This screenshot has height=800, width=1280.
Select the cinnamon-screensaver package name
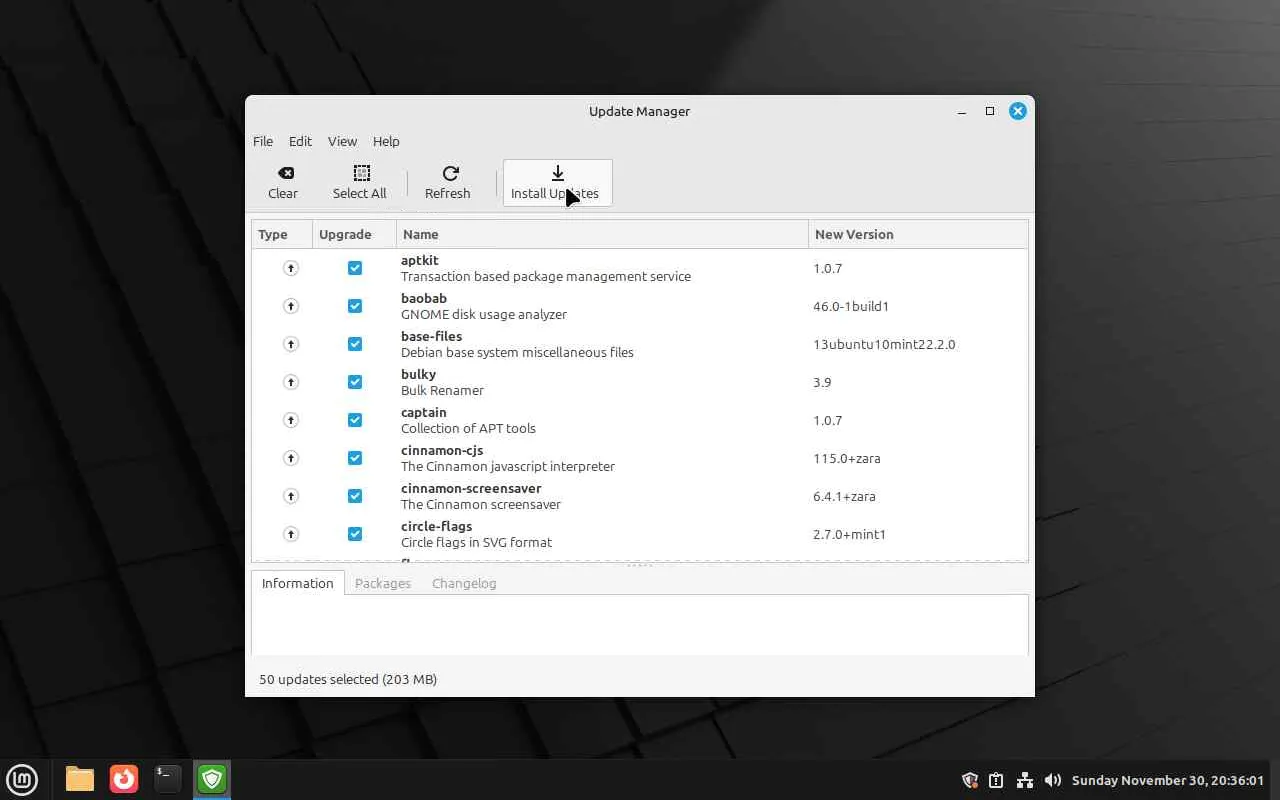471,488
